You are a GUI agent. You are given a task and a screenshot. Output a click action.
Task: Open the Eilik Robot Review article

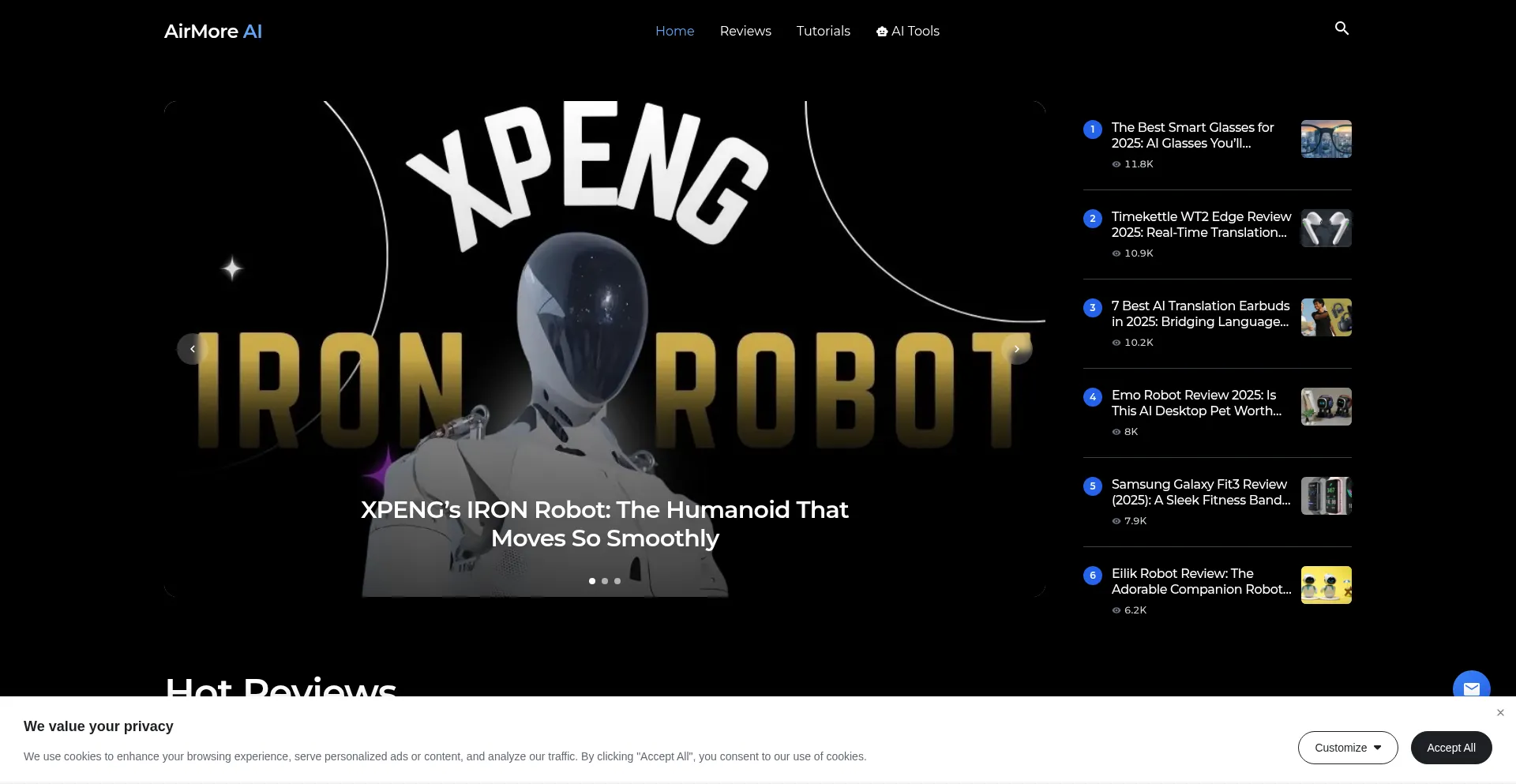click(1202, 581)
